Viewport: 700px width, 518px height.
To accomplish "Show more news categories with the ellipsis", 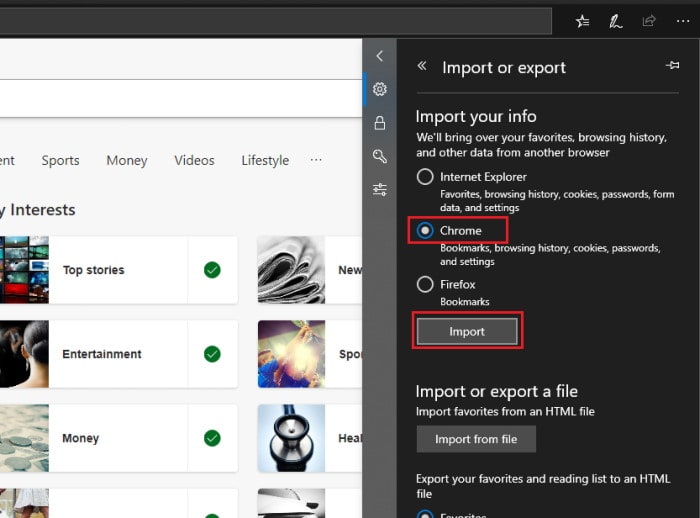I will click(316, 160).
